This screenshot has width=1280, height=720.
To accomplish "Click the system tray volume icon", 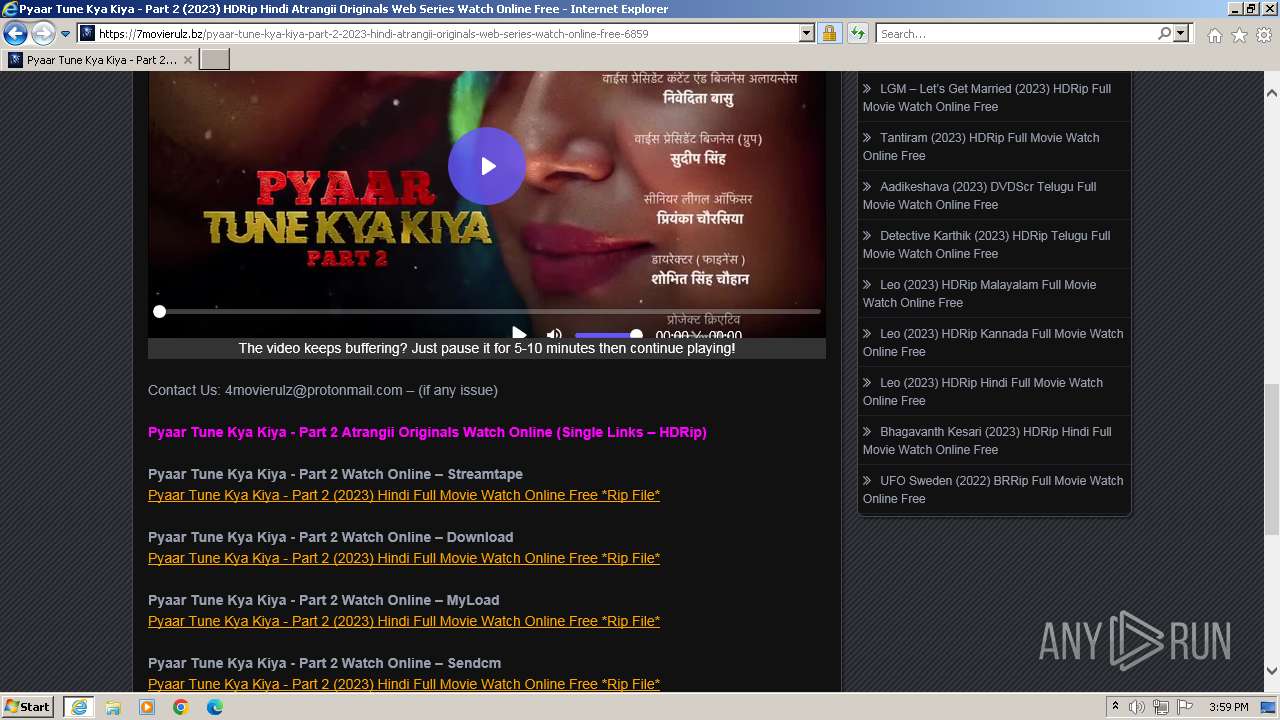I will pos(1137,707).
